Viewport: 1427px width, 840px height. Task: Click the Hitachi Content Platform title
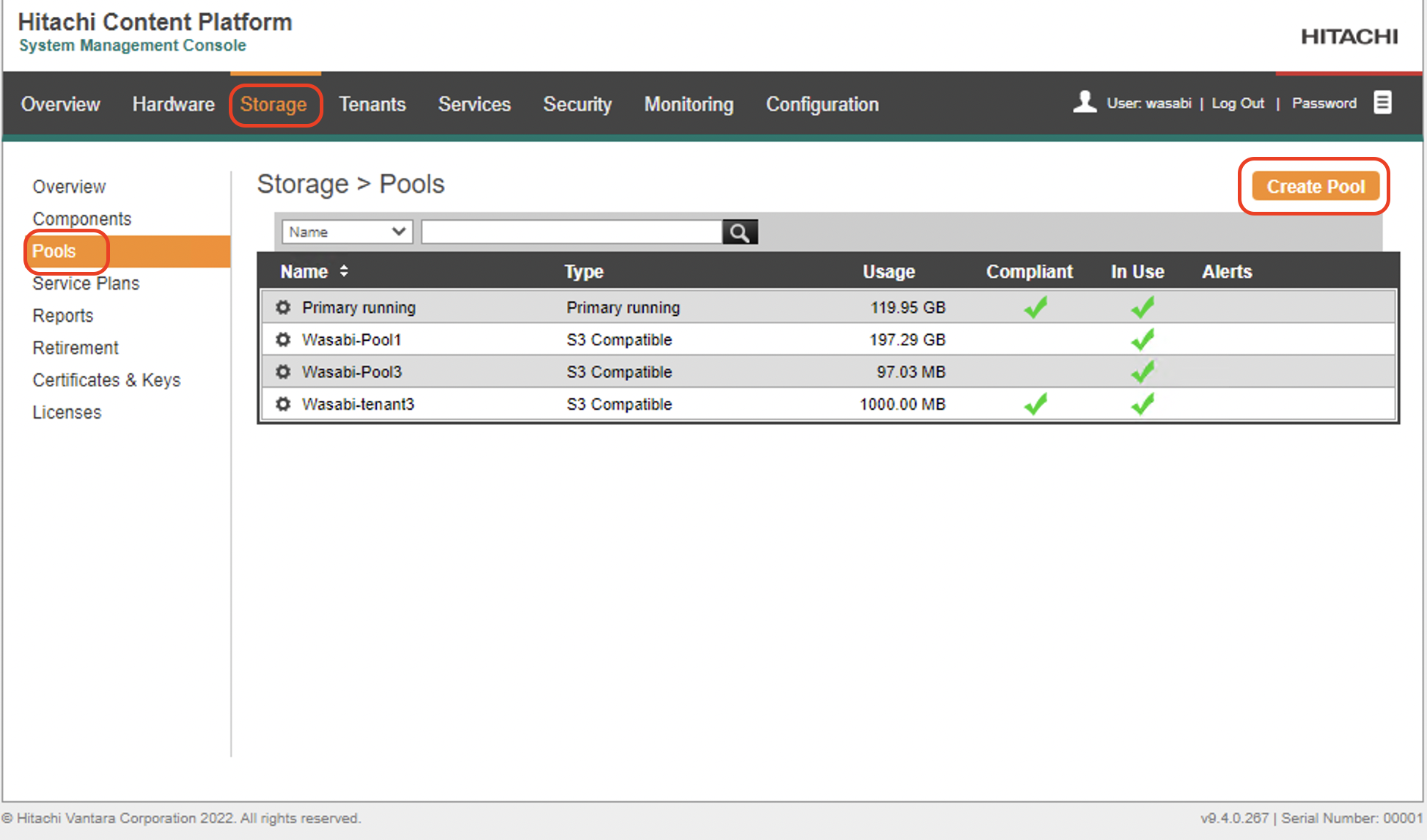click(155, 22)
